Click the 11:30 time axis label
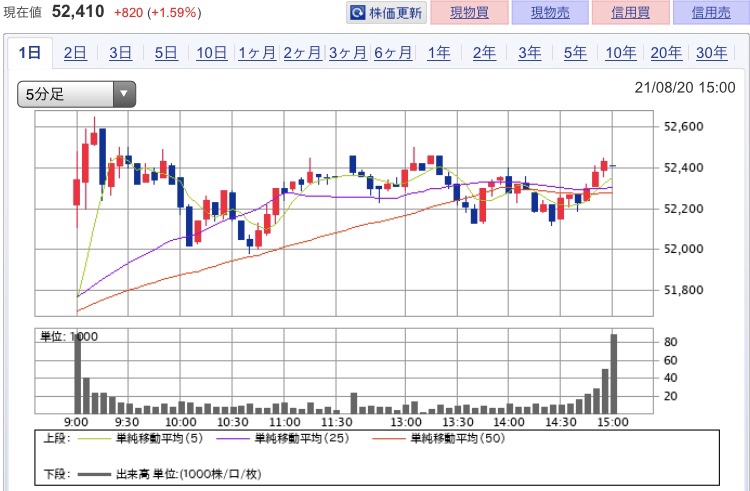This screenshot has height=491, width=750. pos(336,422)
